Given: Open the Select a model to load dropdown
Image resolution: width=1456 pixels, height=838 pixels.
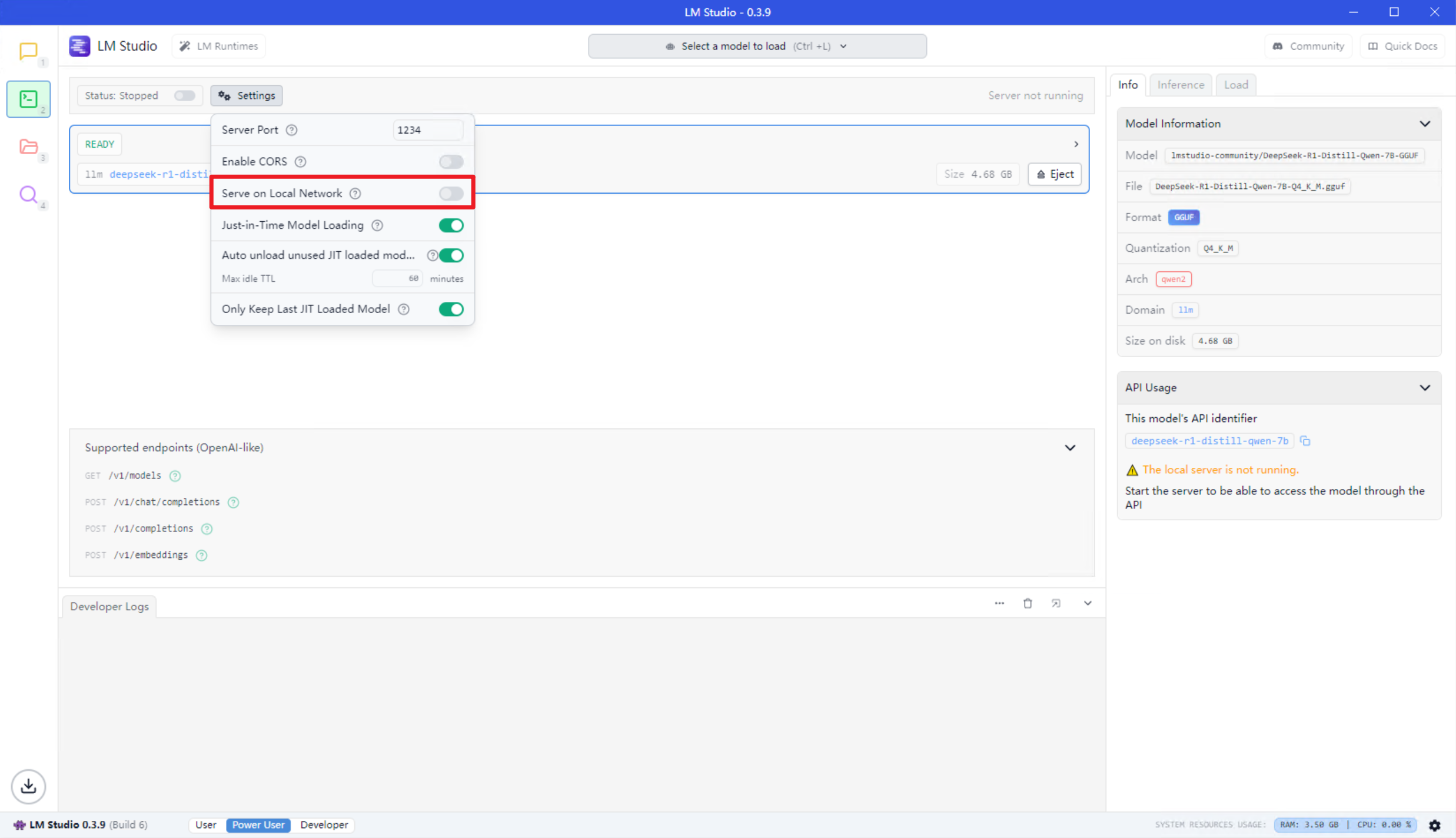Looking at the screenshot, I should tap(757, 46).
